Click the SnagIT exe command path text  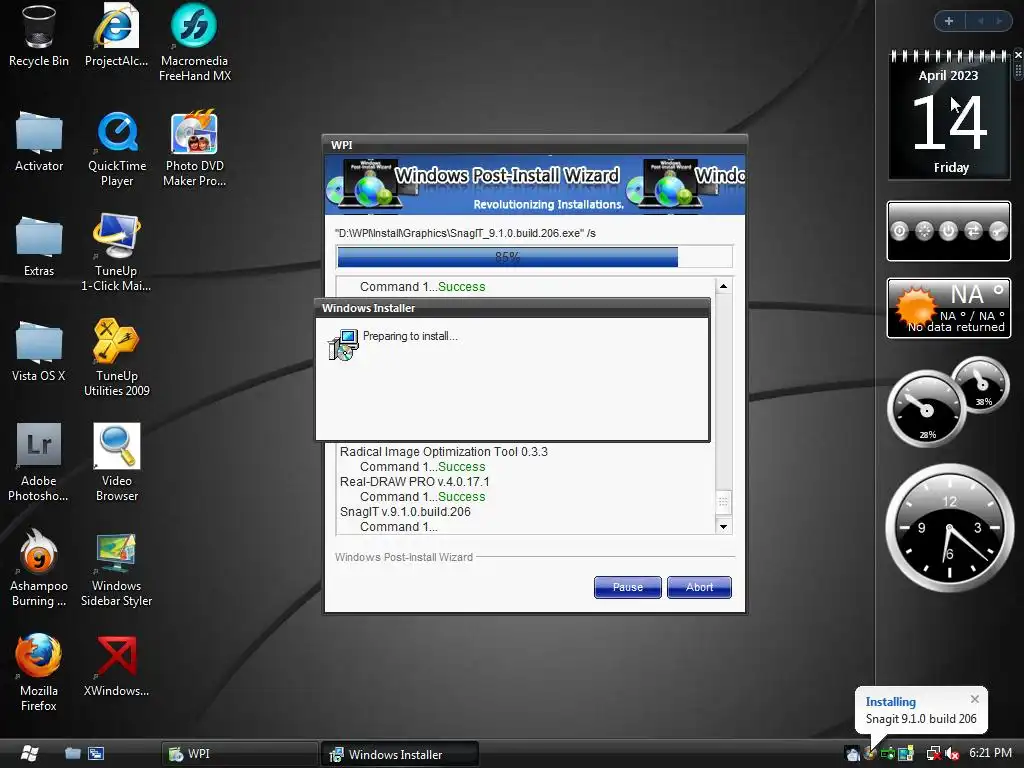point(465,233)
